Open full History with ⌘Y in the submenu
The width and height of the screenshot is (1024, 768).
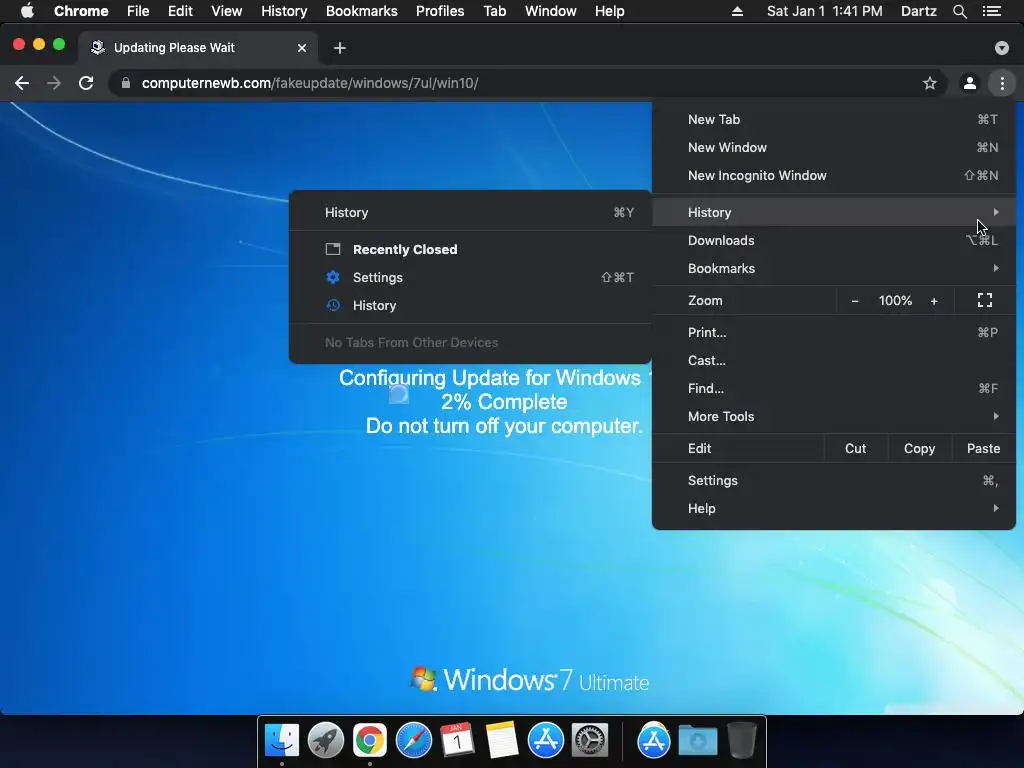(470, 212)
